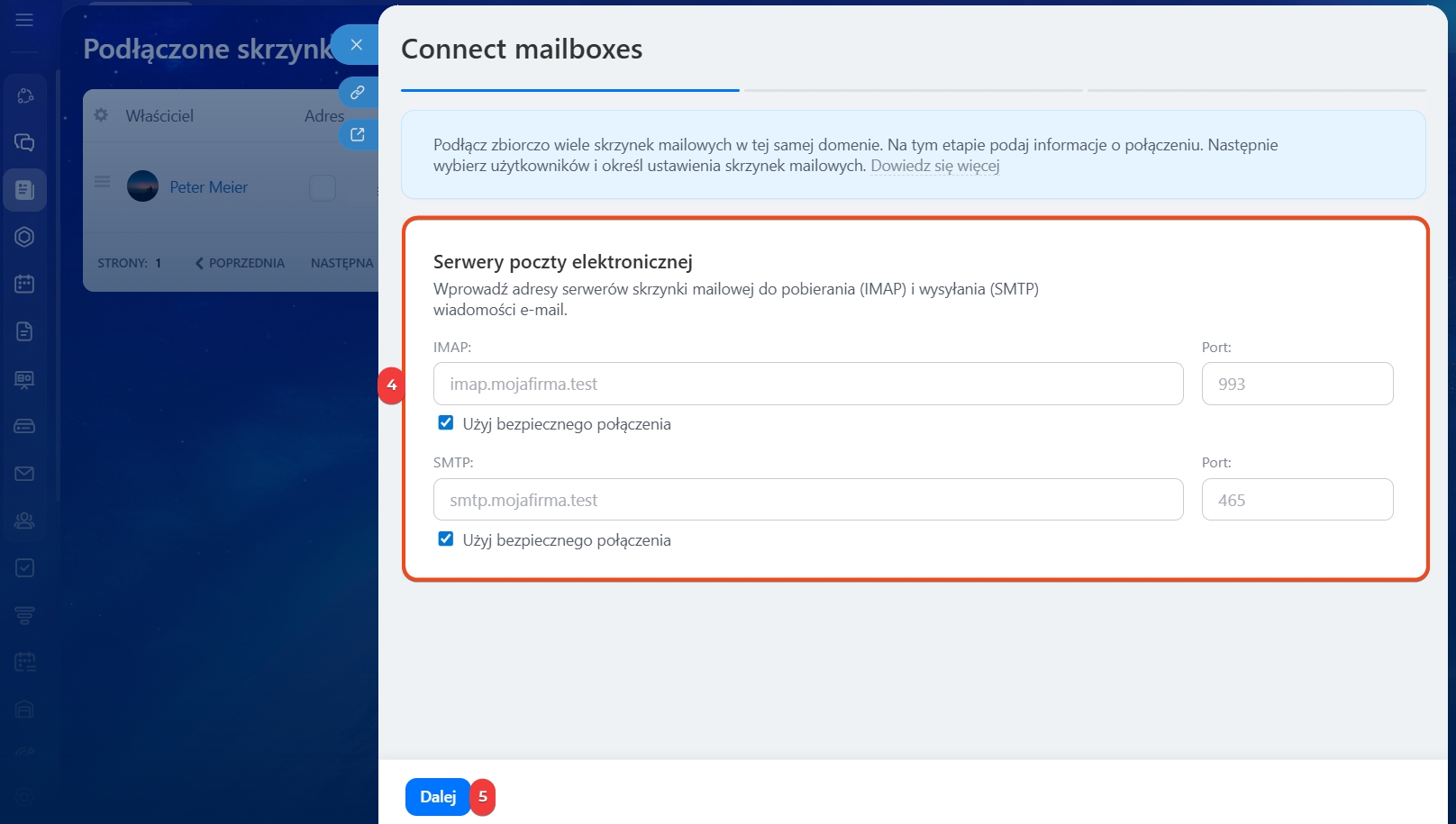Open the mail envelope sidebar icon
Screen dimensions: 1456x824
[24, 474]
